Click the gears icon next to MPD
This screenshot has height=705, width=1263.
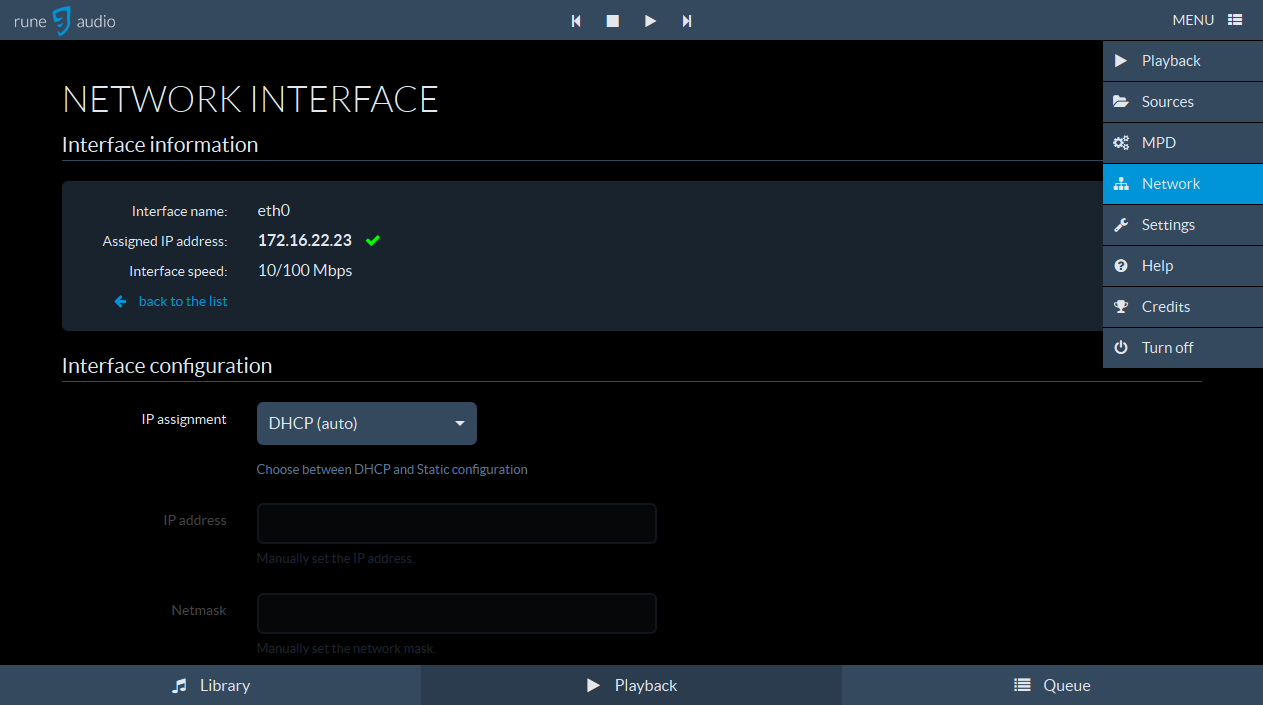point(1121,143)
